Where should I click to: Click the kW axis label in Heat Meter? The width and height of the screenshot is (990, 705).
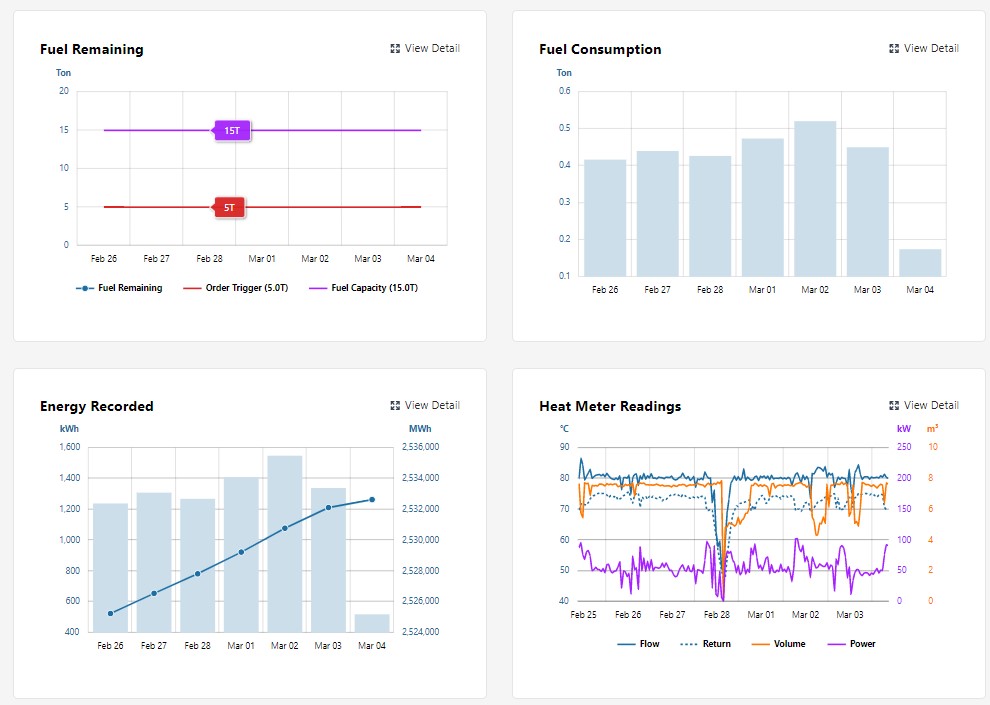[x=904, y=429]
